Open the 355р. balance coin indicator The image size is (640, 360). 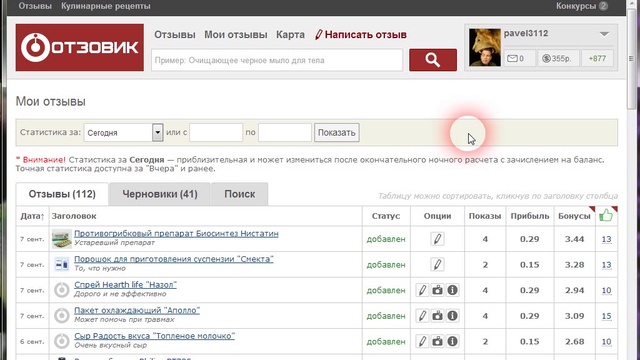point(558,58)
